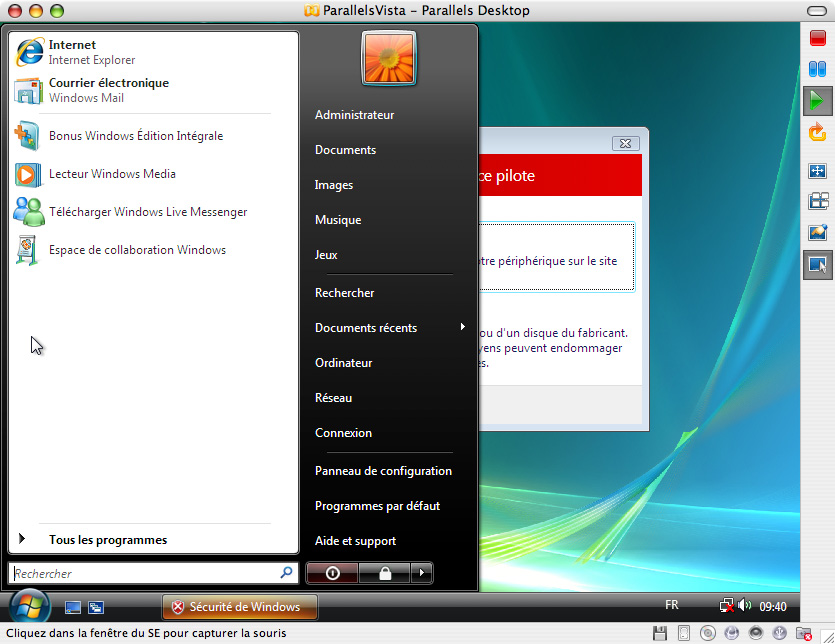The image size is (835, 644).
Task: Click the USB device status icon
Action: click(780, 633)
